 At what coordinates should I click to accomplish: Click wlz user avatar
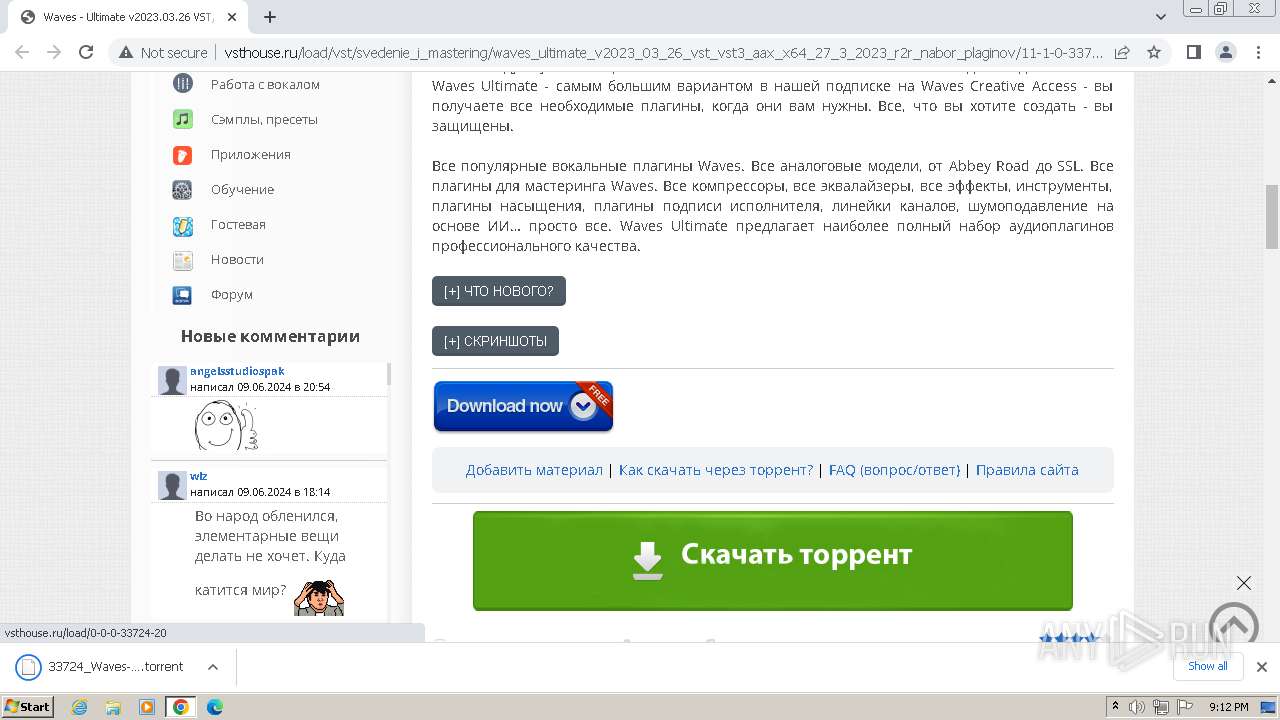tap(172, 485)
